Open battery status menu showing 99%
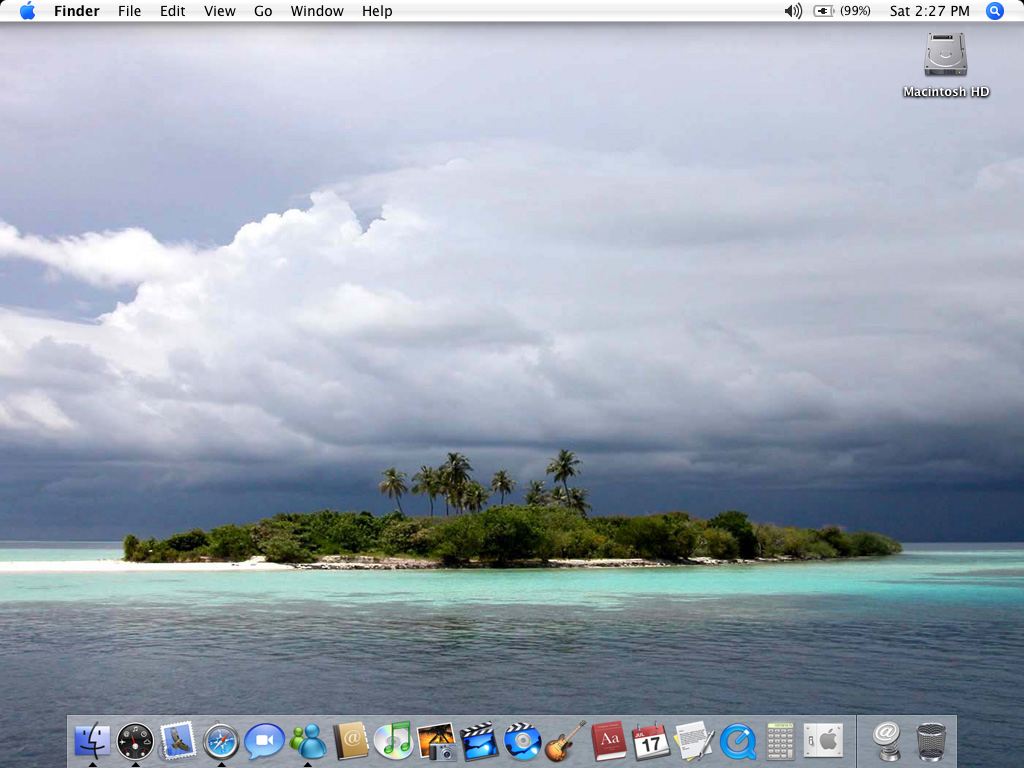The width and height of the screenshot is (1024, 768). [842, 11]
